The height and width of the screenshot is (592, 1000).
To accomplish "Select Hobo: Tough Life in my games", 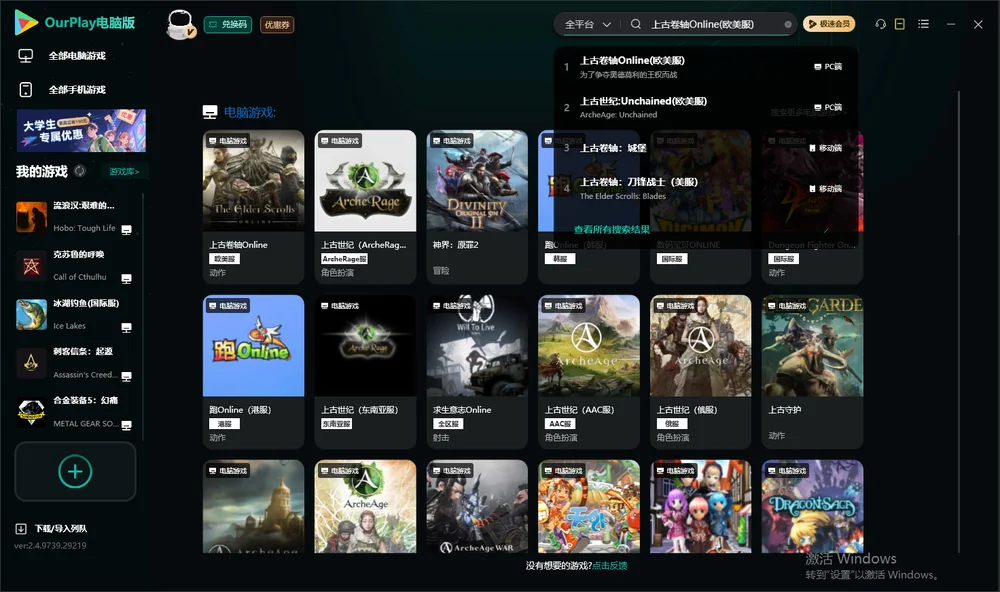I will tap(75, 217).
